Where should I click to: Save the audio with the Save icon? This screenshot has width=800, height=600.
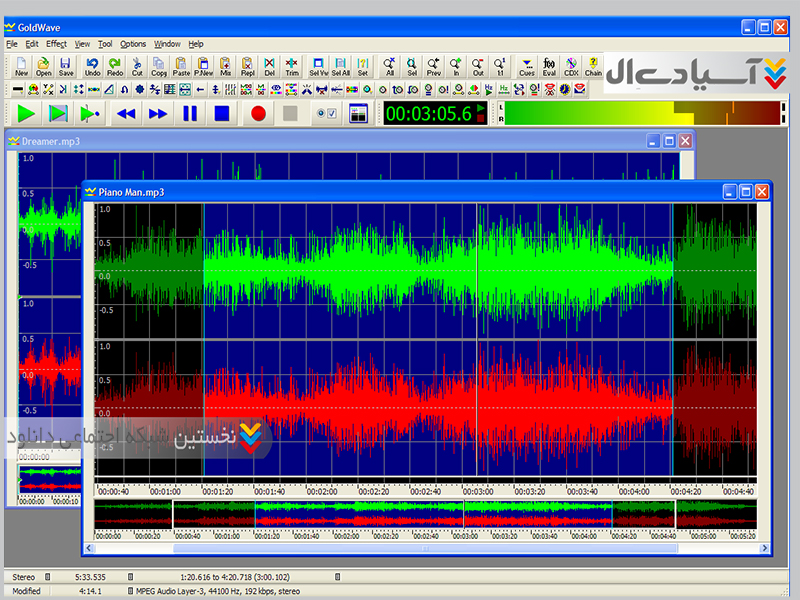66,66
